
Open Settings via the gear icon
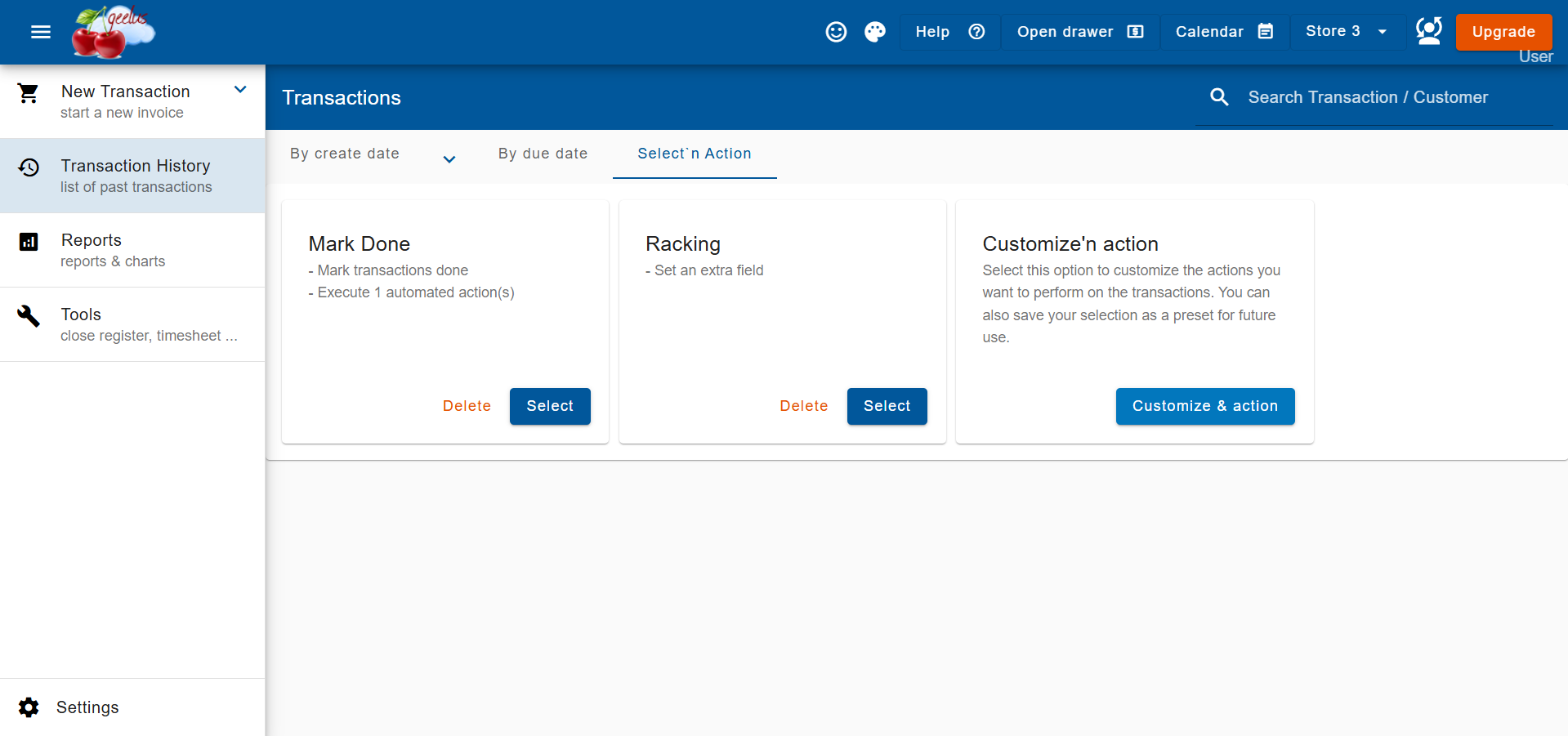pos(29,707)
